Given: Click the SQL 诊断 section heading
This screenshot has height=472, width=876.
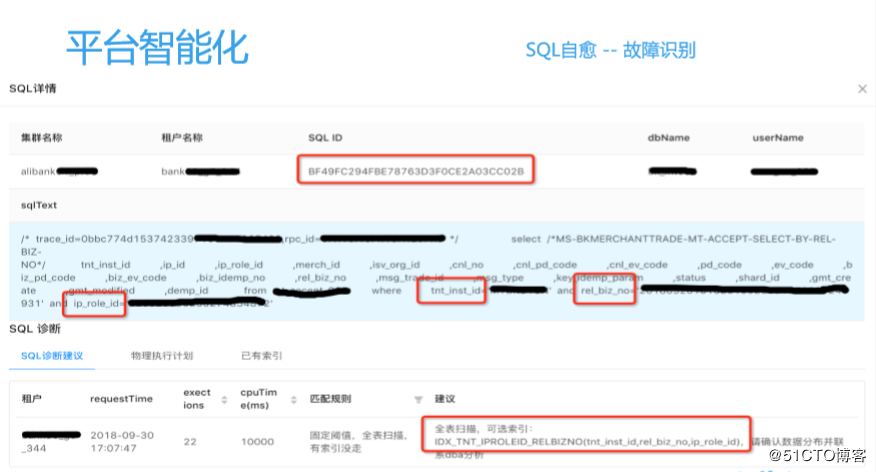Looking at the screenshot, I should tap(35, 329).
